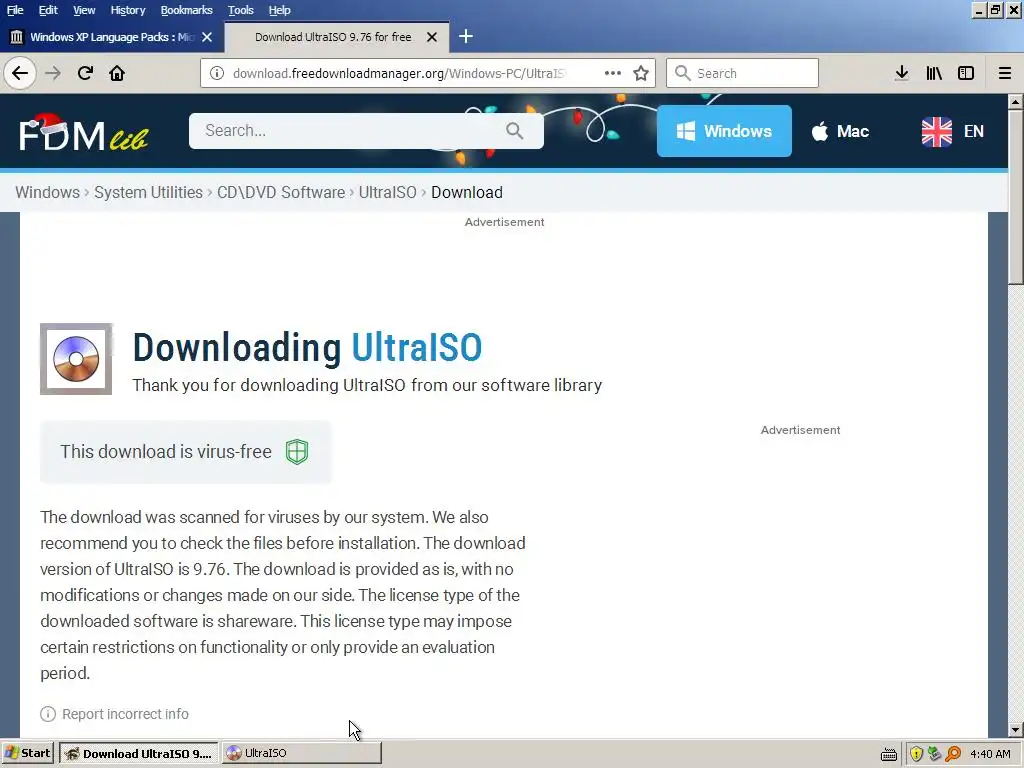Switch to the Mac platform
Viewport: 1024px width, 768px height.
tap(840, 131)
